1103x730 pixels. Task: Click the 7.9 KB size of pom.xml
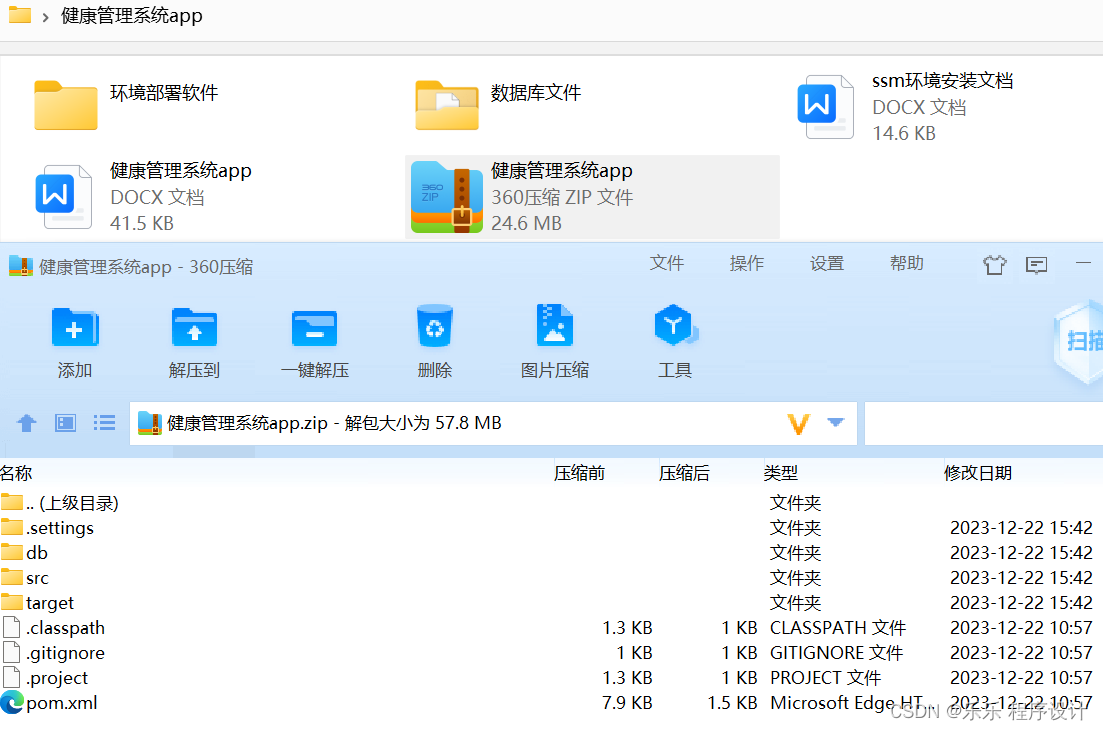pyautogui.click(x=627, y=703)
